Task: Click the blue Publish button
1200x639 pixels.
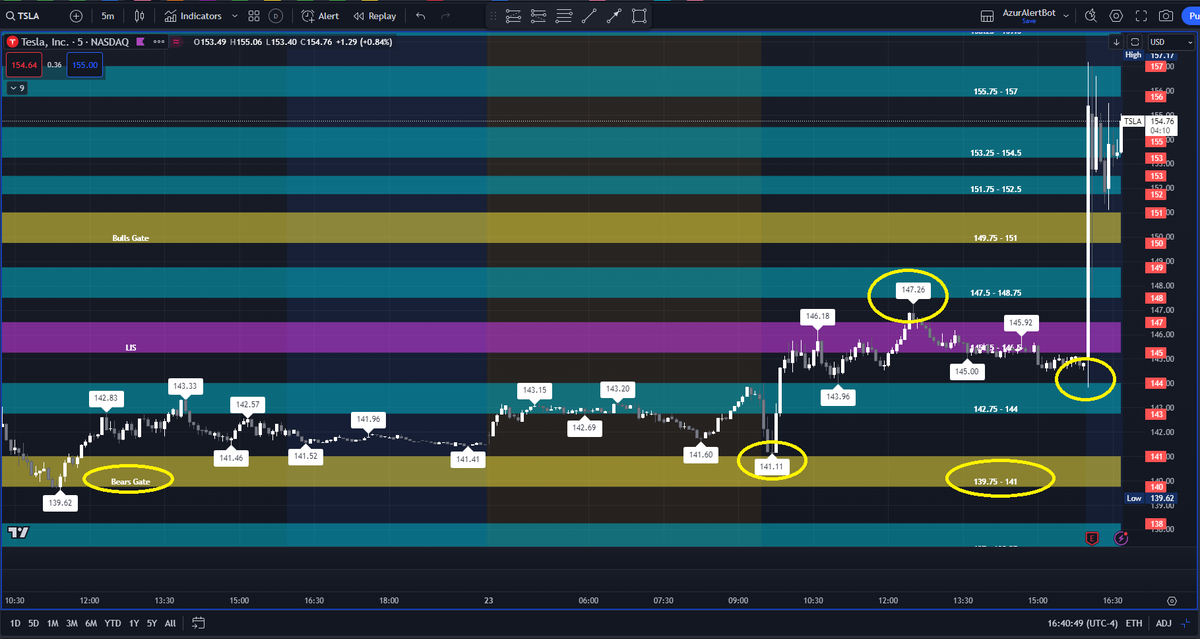Action: tap(1192, 16)
